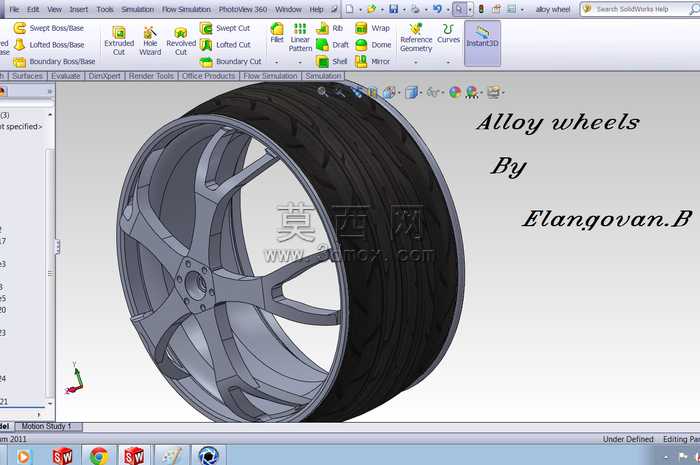
Task: Open the Options icon
Action: click(512, 9)
